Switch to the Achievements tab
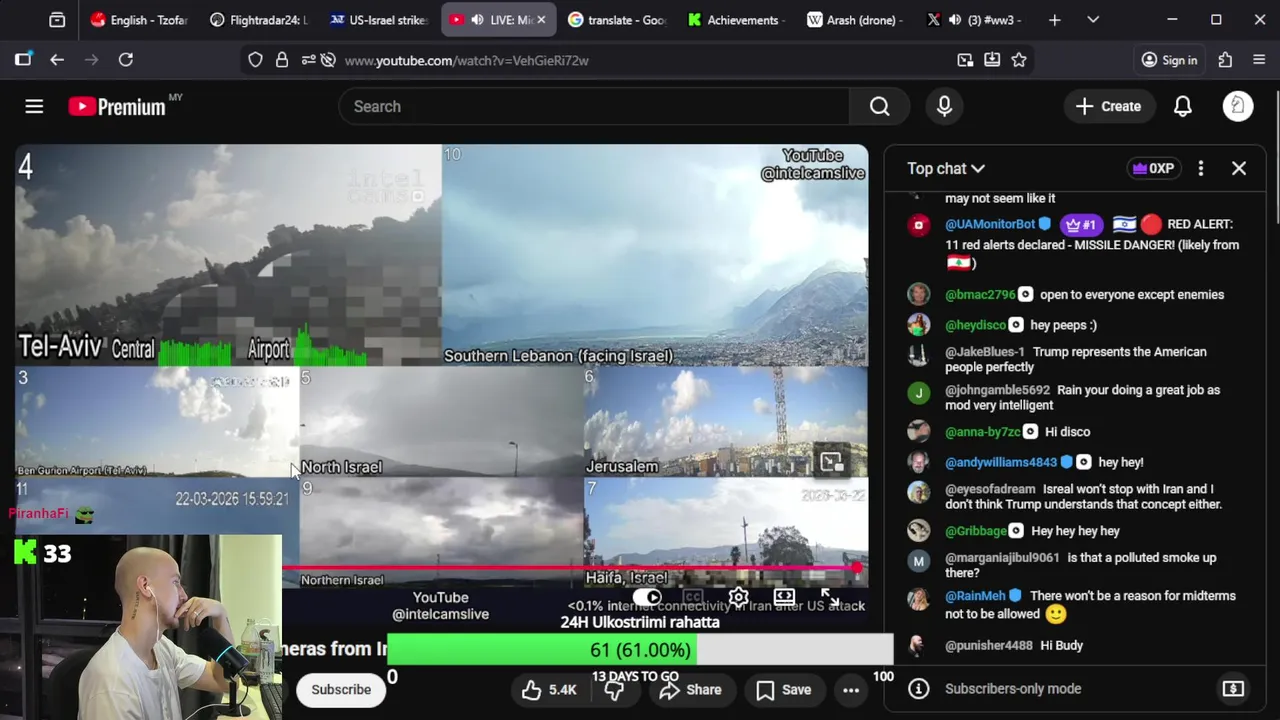 (x=737, y=20)
